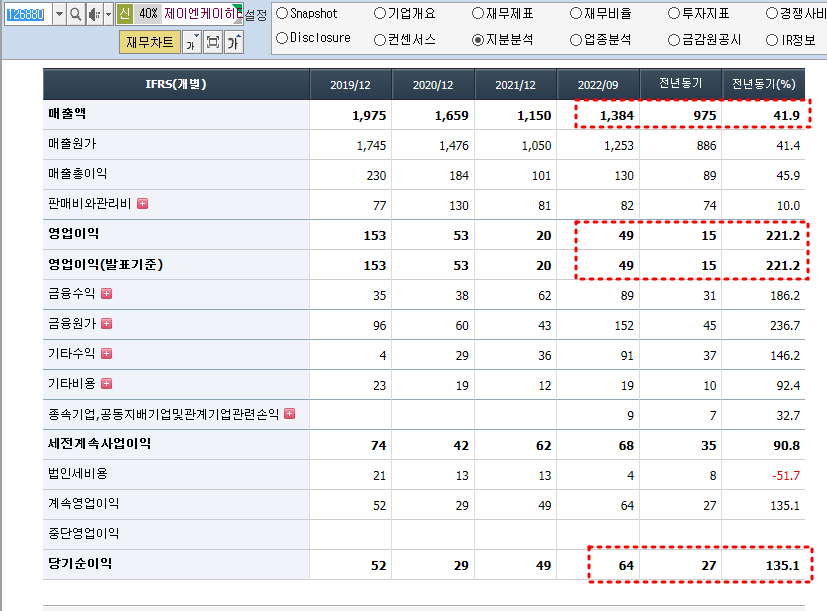
Task: Select the Disclosure radio button
Action: (x=282, y=38)
